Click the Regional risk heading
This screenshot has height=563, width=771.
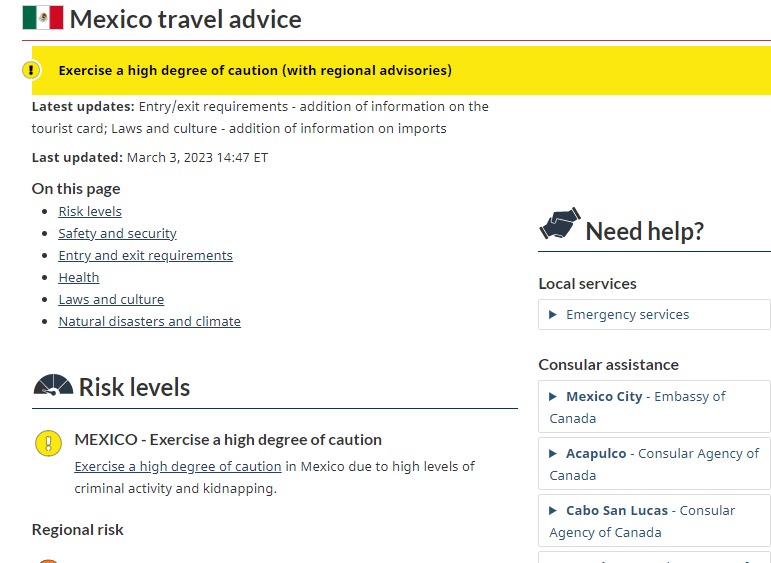click(78, 529)
